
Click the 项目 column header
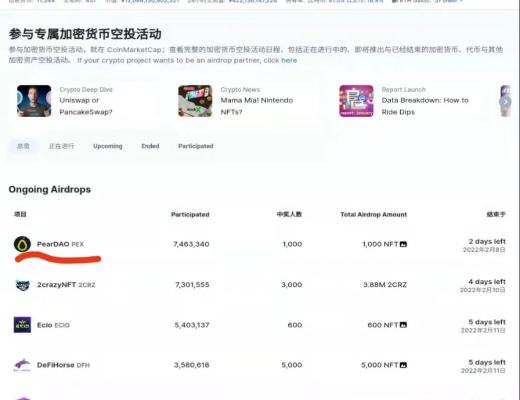[x=20, y=214]
